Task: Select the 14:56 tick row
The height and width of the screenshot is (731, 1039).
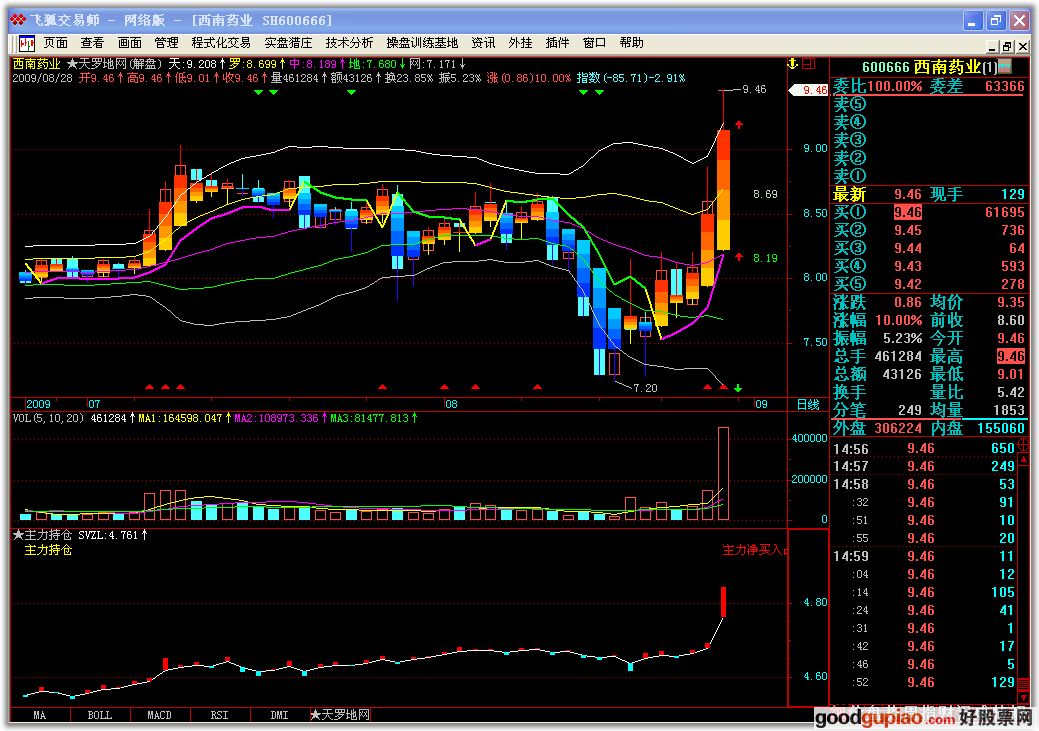Action: 924,449
